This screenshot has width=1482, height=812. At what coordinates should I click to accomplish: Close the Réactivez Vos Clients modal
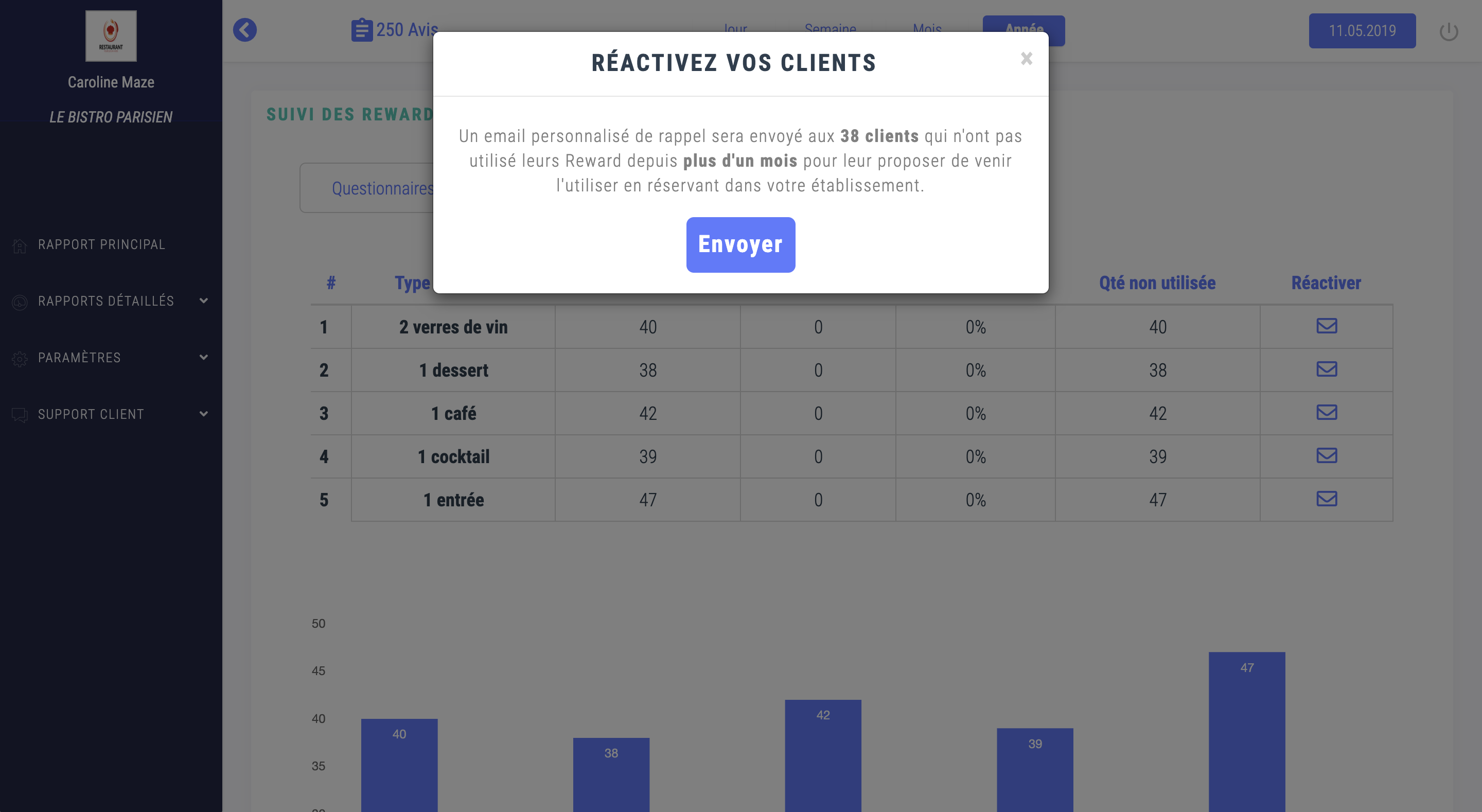click(x=1026, y=58)
